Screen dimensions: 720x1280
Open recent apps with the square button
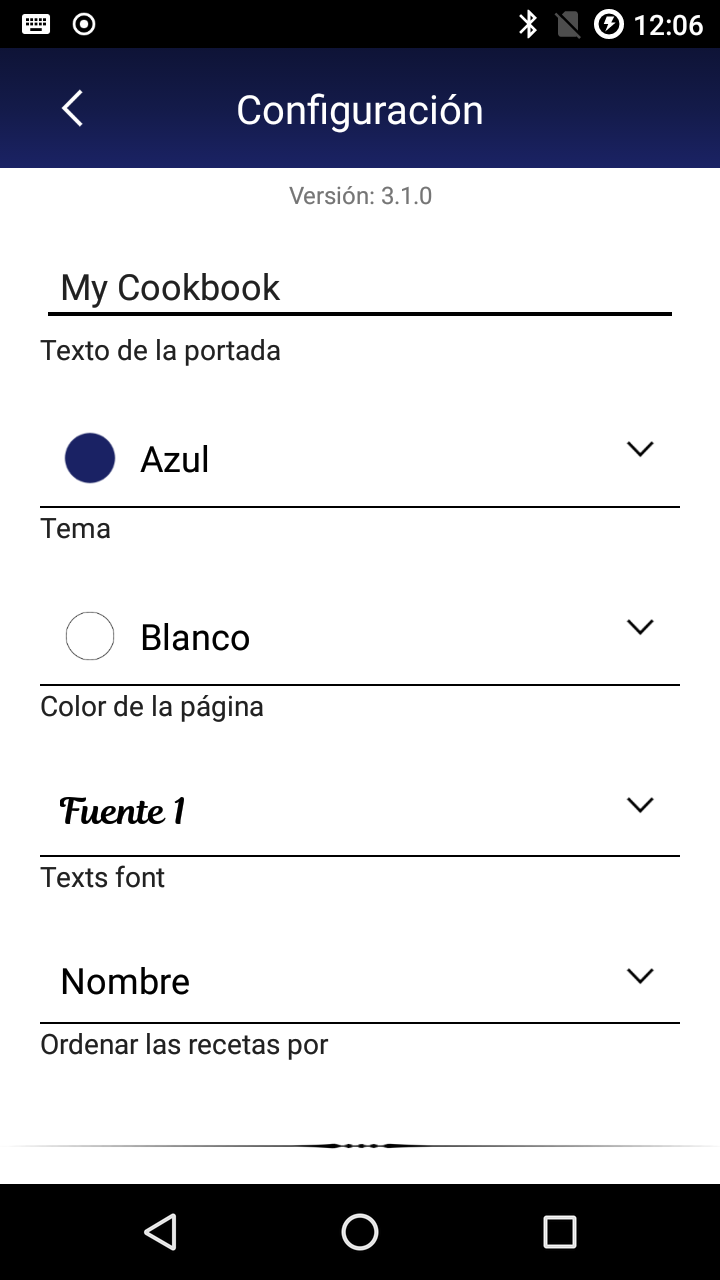(x=560, y=1232)
